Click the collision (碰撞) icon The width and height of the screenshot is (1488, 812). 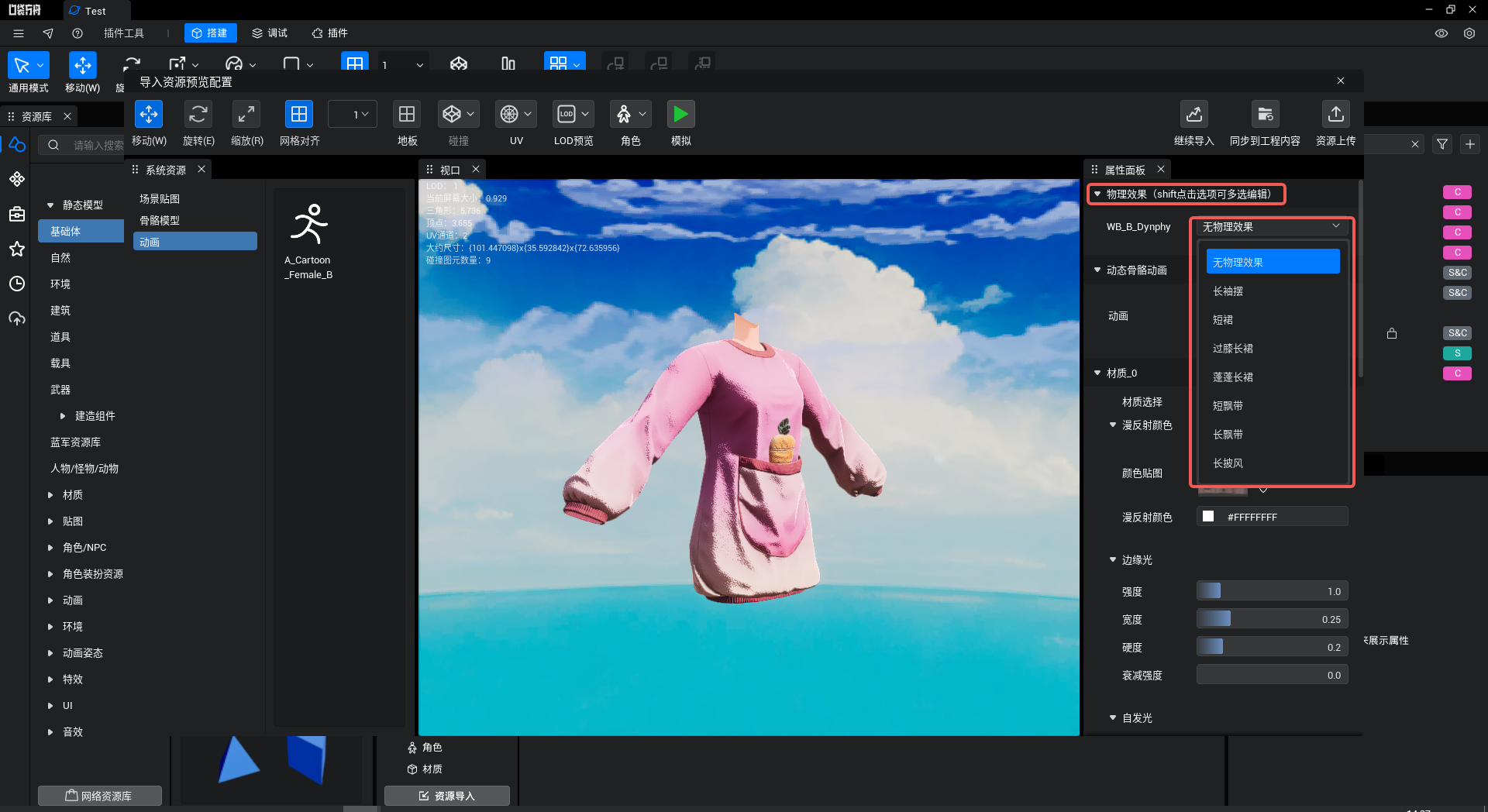[452, 115]
